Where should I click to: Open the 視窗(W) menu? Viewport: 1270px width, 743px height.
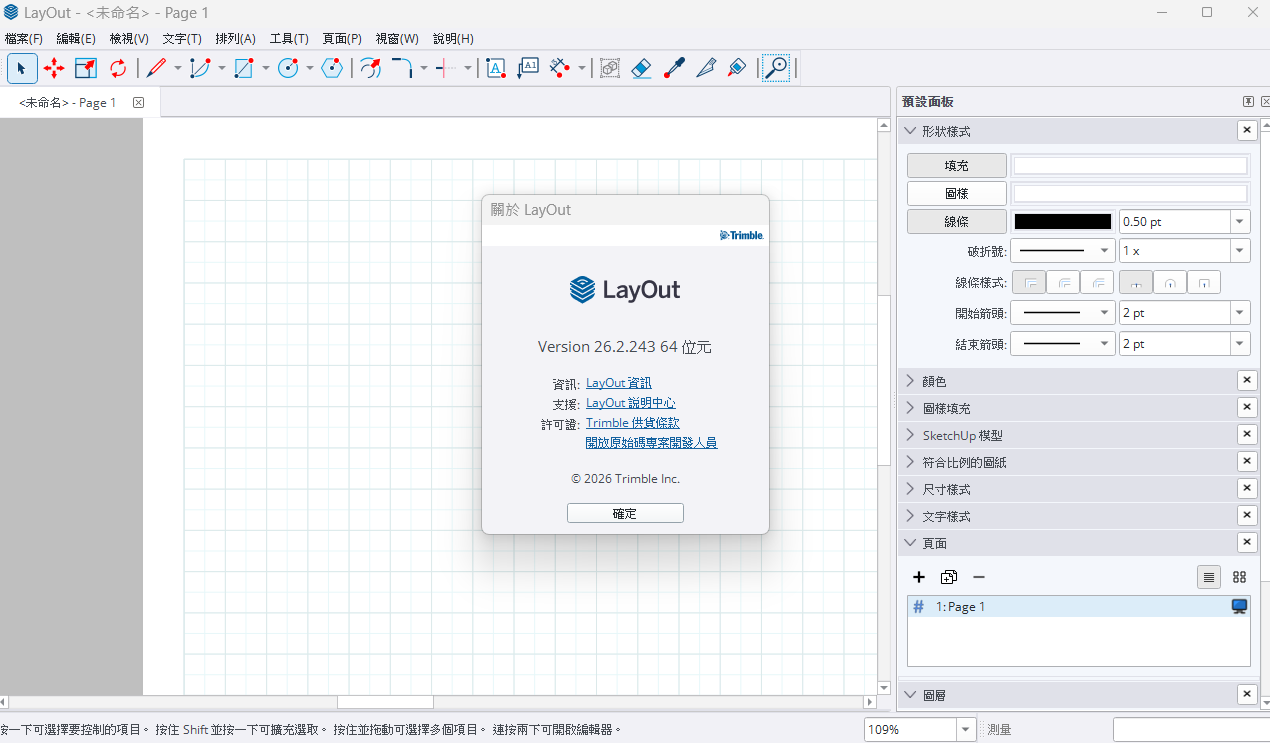coord(397,39)
